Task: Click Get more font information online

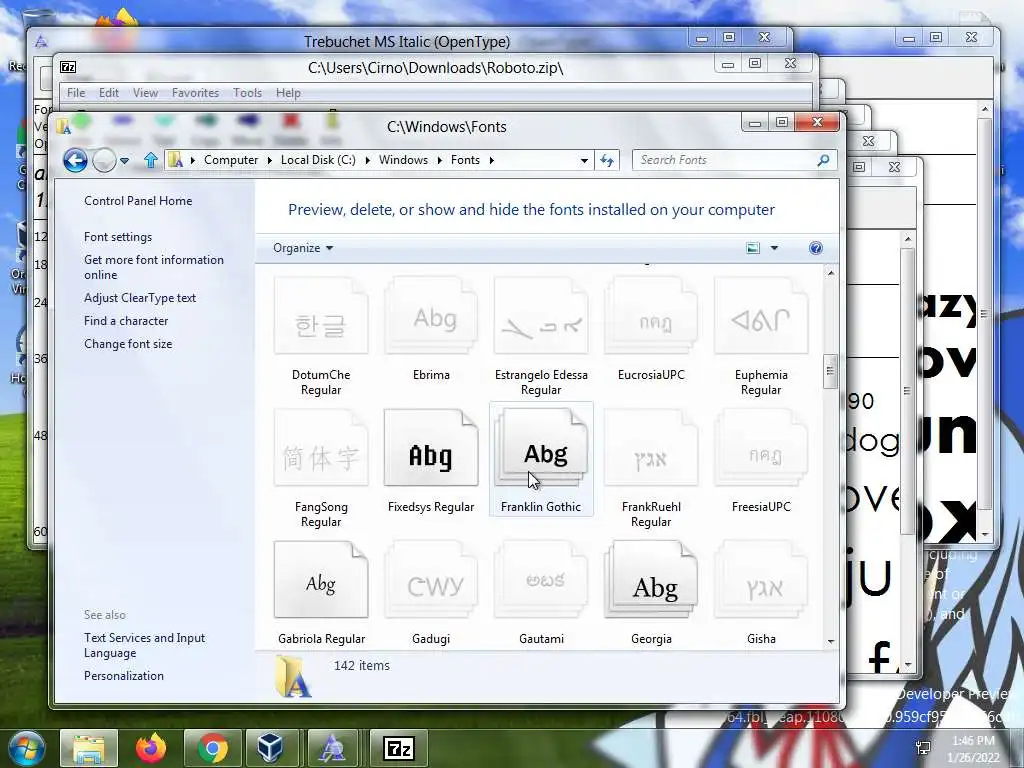Action: click(x=153, y=267)
